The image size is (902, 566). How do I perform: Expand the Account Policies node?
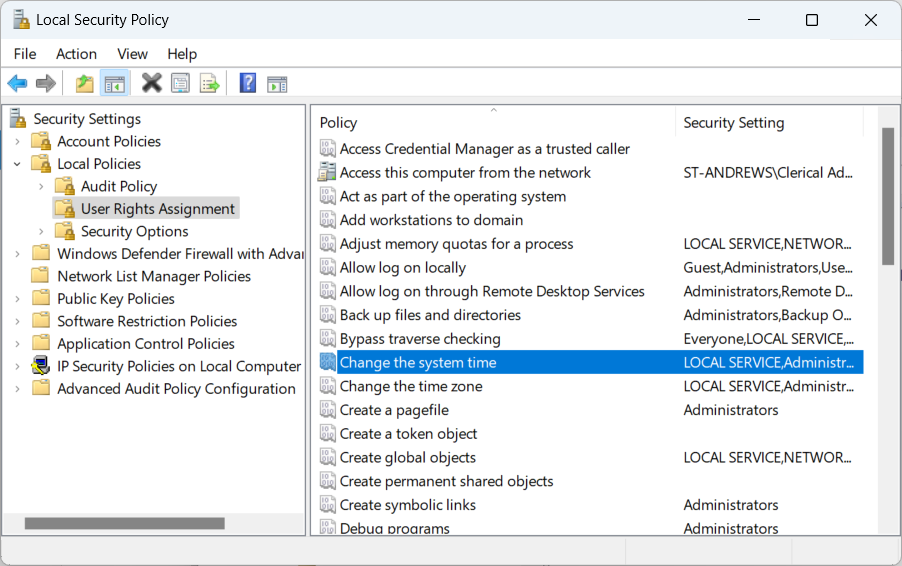[x=17, y=142]
